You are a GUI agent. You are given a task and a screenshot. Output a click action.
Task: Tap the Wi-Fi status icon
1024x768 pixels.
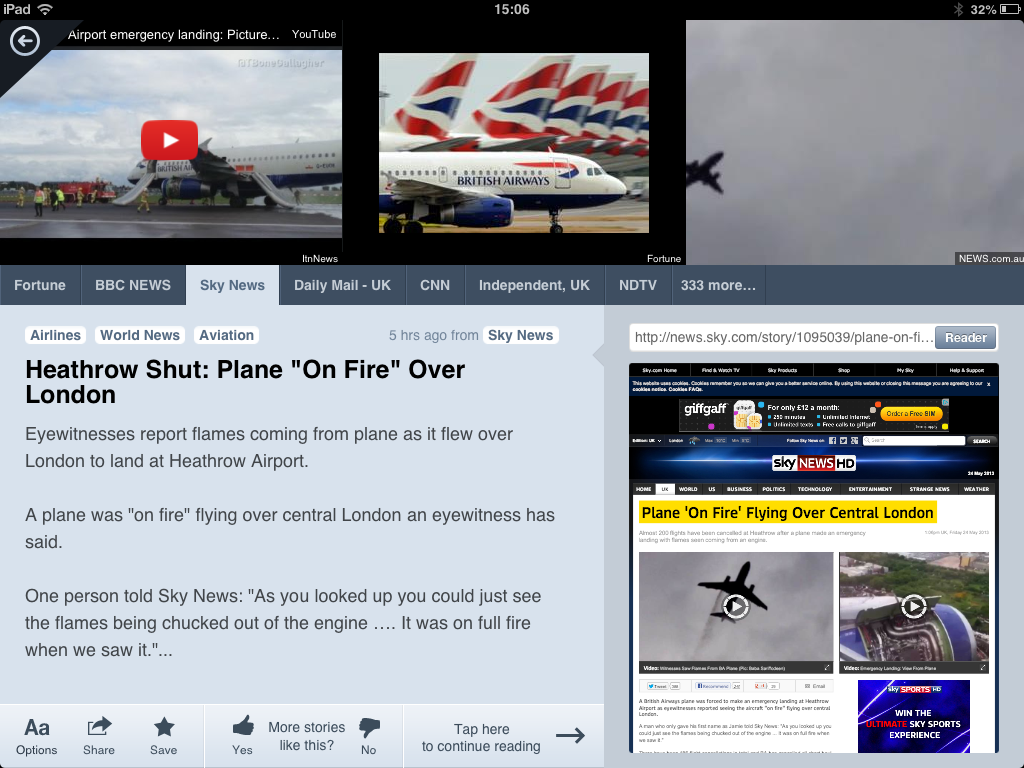pos(45,9)
